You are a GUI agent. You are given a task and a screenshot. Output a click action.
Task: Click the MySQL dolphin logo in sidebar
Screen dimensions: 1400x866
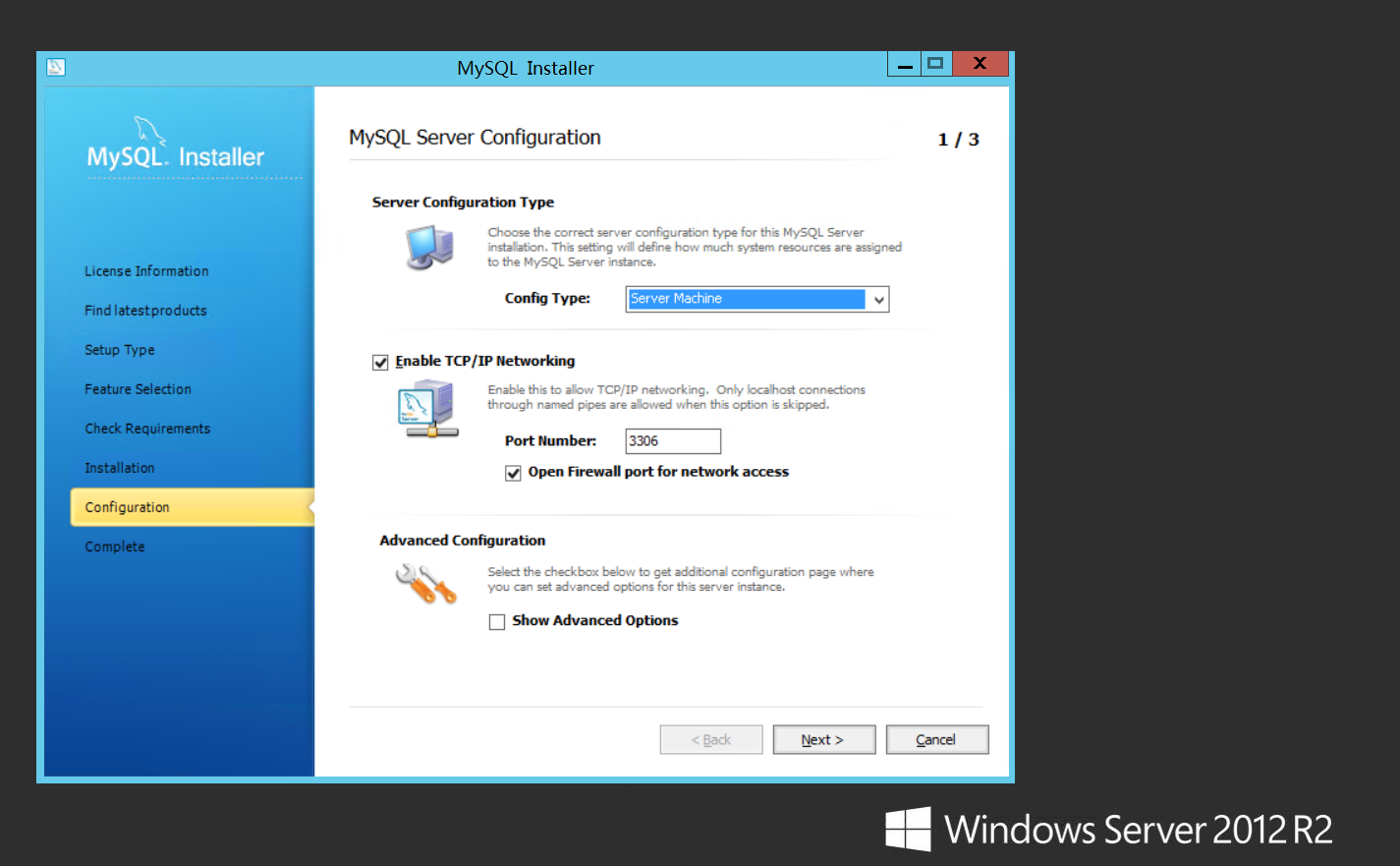[149, 131]
